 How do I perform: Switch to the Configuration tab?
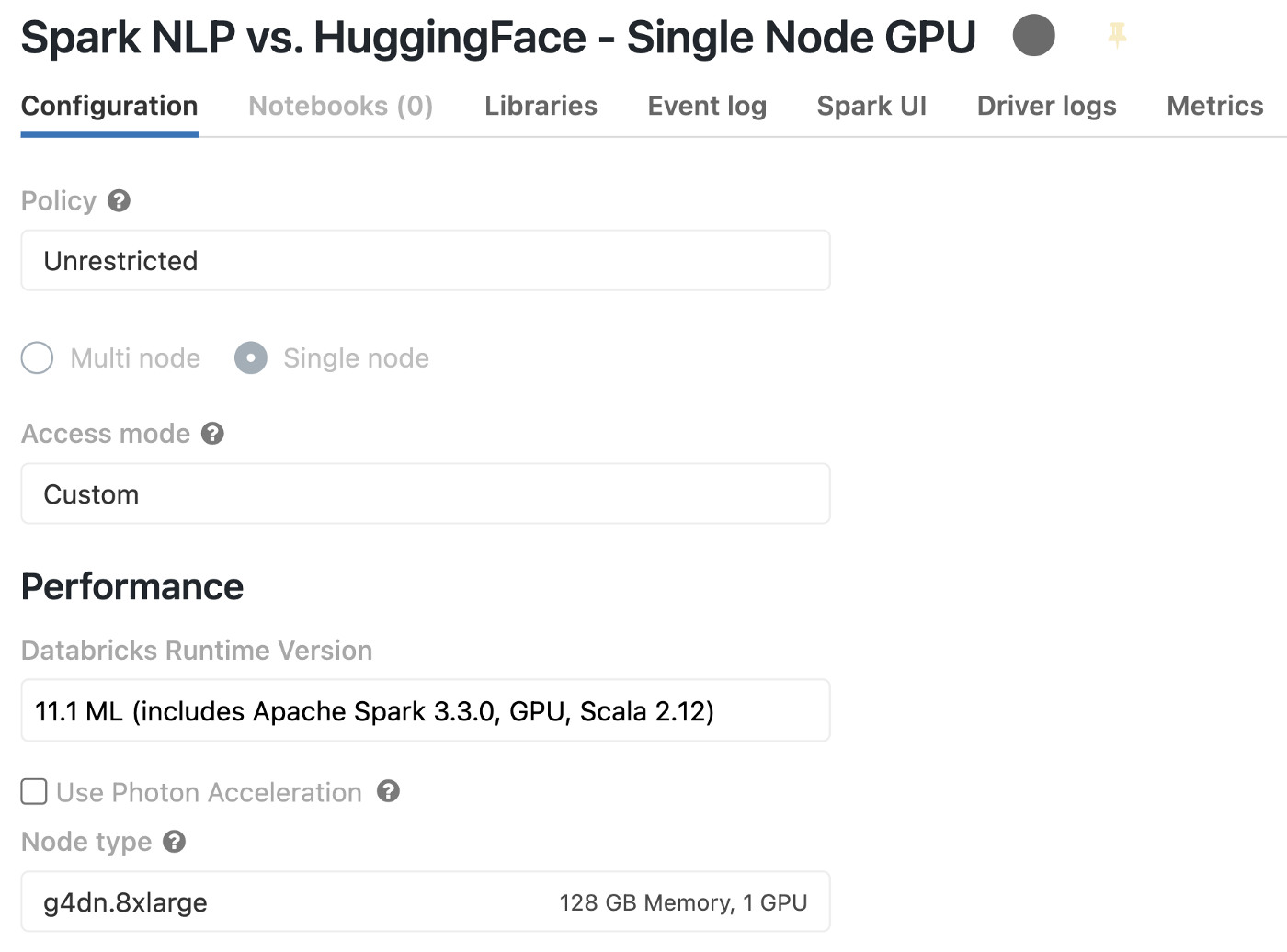click(x=109, y=107)
